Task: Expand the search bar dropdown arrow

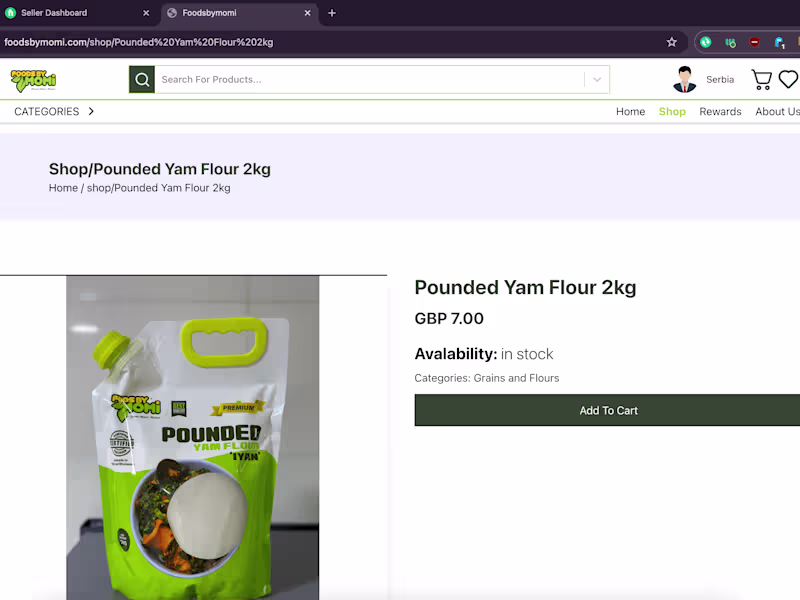Action: (x=597, y=80)
